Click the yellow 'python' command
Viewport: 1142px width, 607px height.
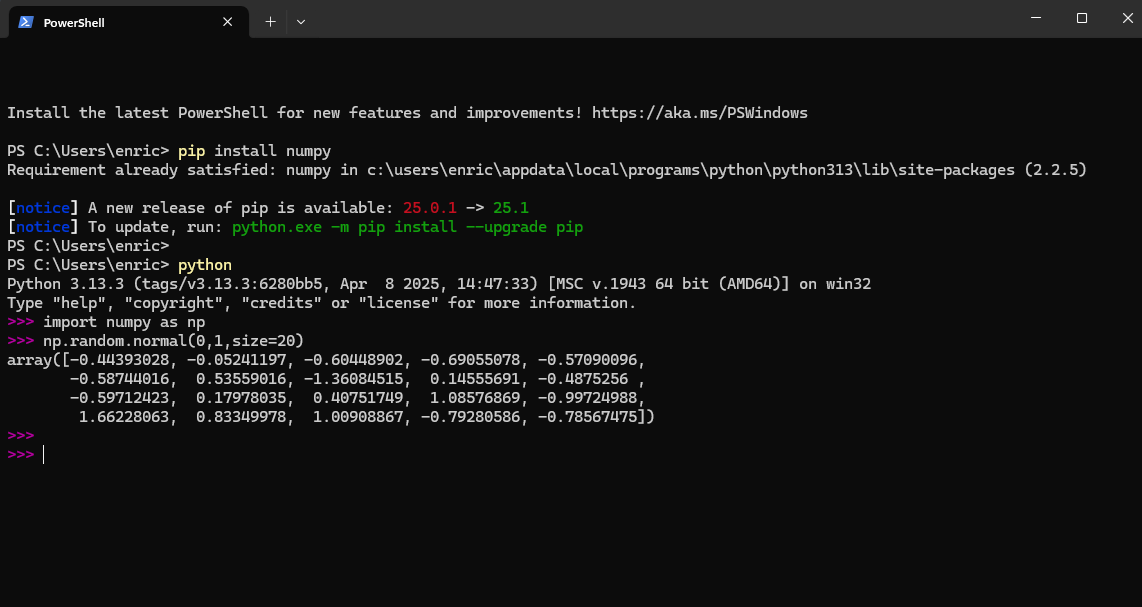pyautogui.click(x=205, y=265)
